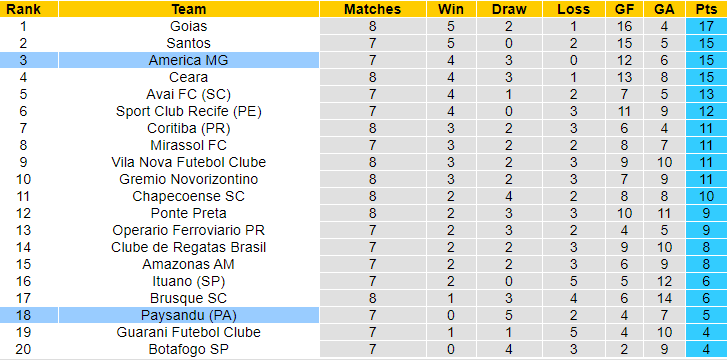Click the Loss column header
Screen dimensions: 727x360
574,9
